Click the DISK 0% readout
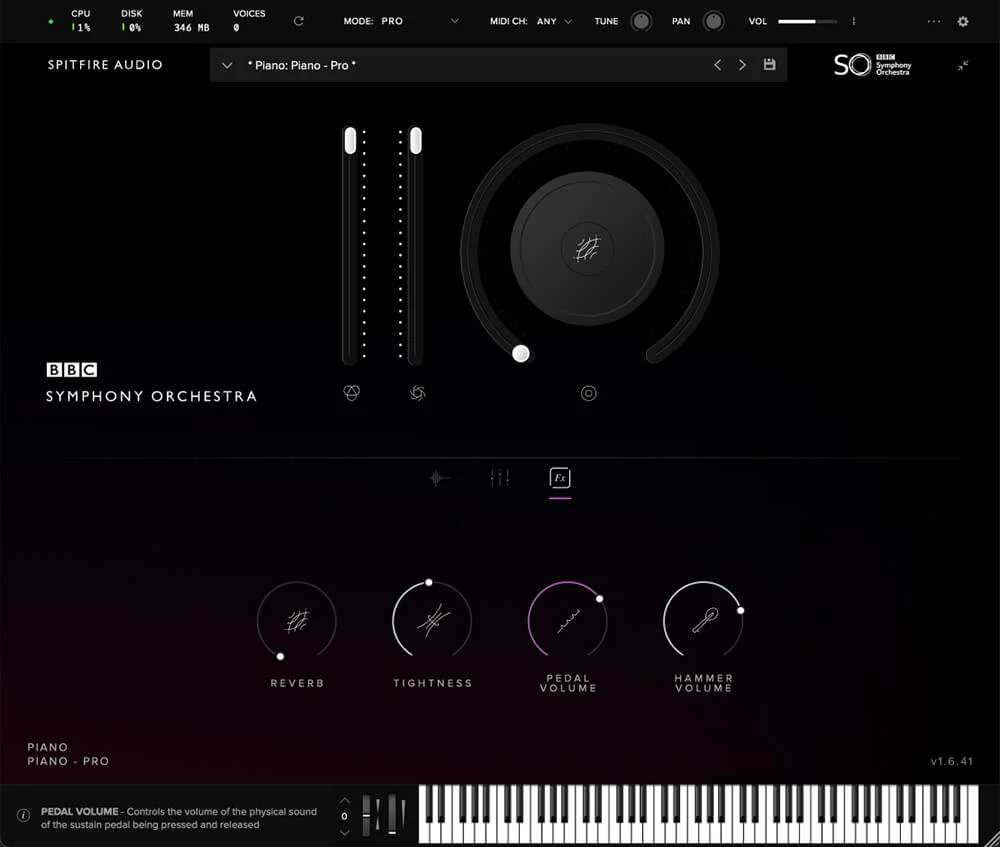1000x847 pixels. 131,20
